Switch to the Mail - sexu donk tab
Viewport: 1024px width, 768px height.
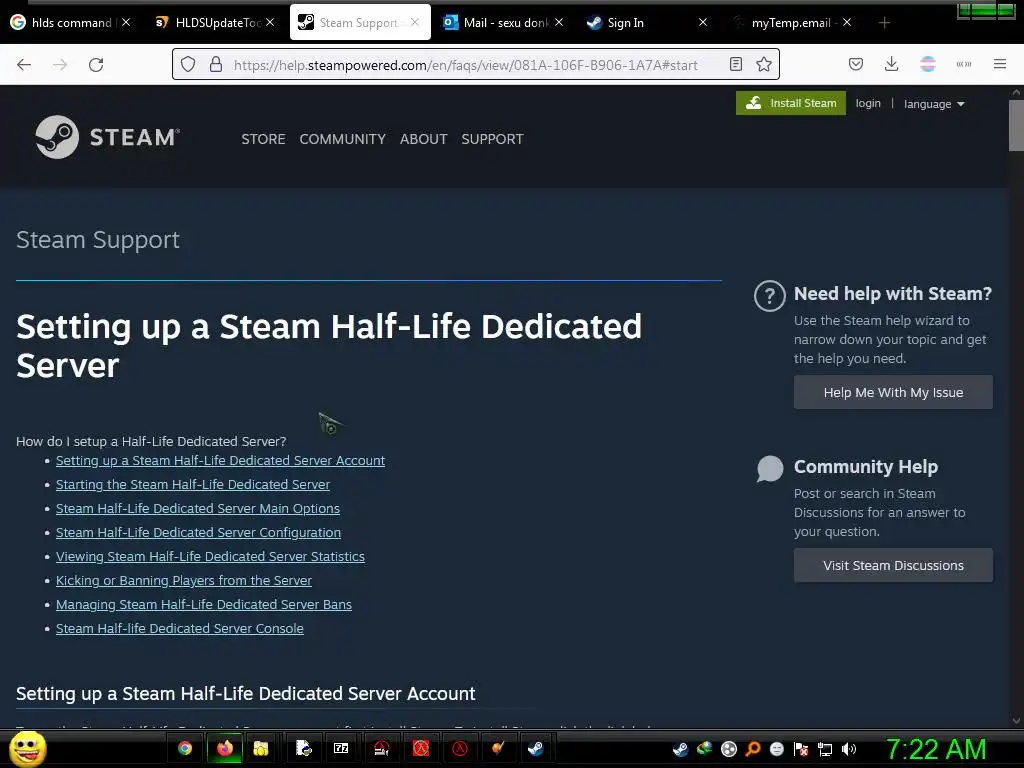point(504,23)
